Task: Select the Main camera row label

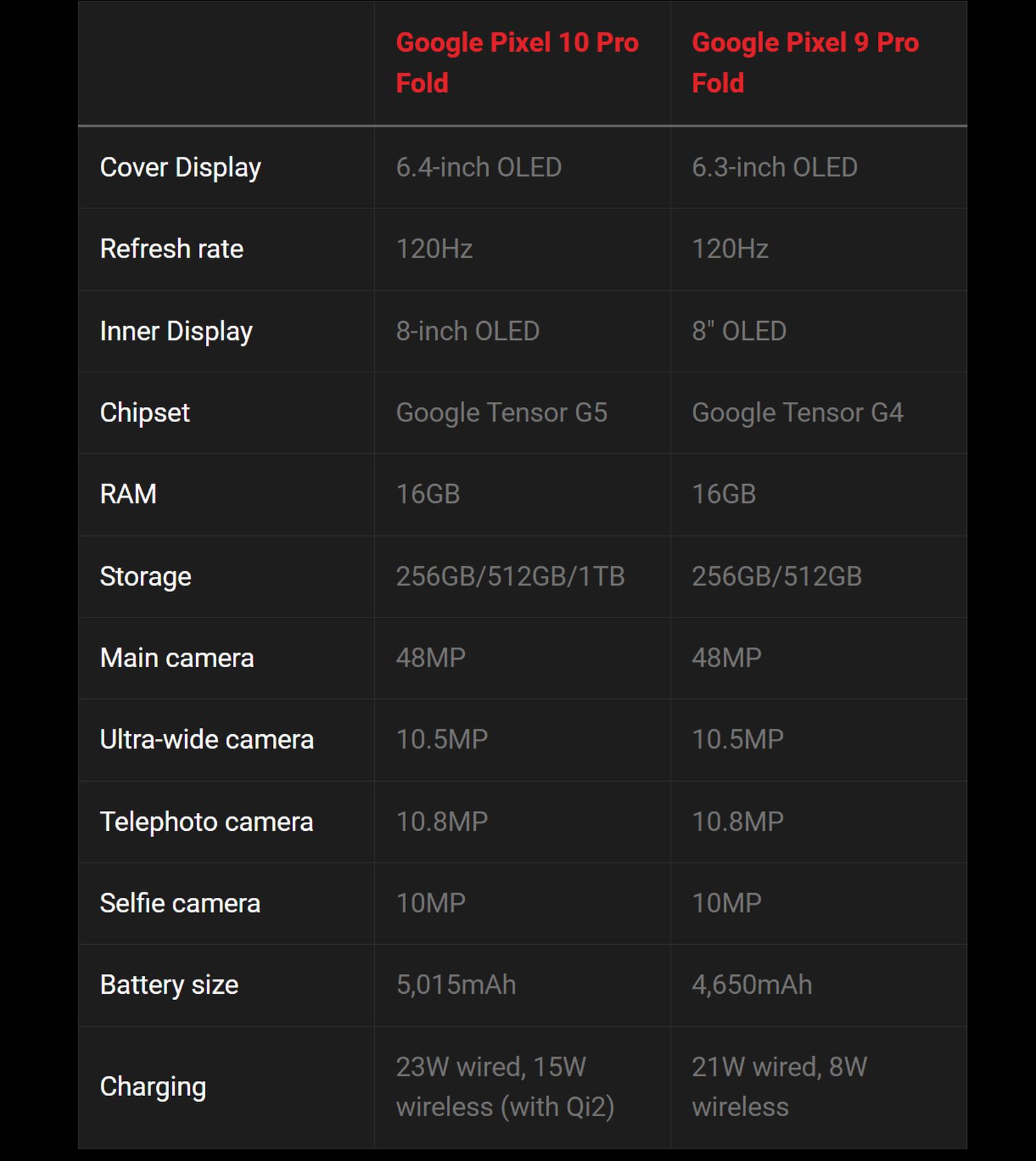Action: (177, 658)
